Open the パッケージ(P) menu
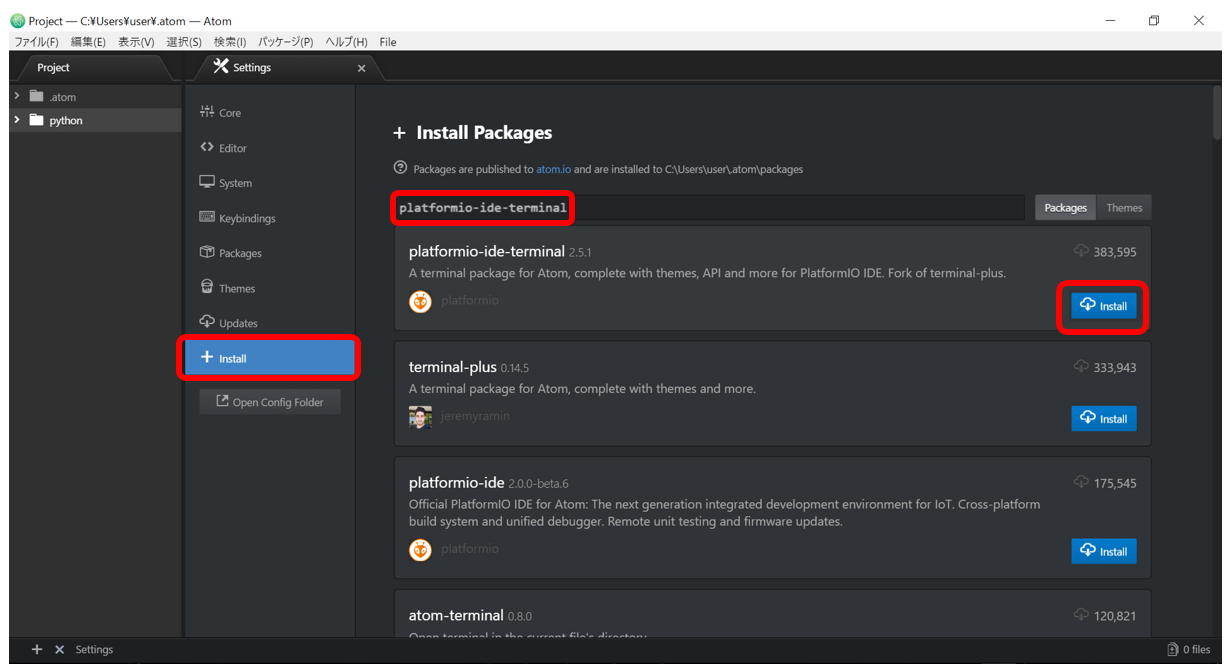Viewport: 1232px width, 671px height. [x=285, y=42]
